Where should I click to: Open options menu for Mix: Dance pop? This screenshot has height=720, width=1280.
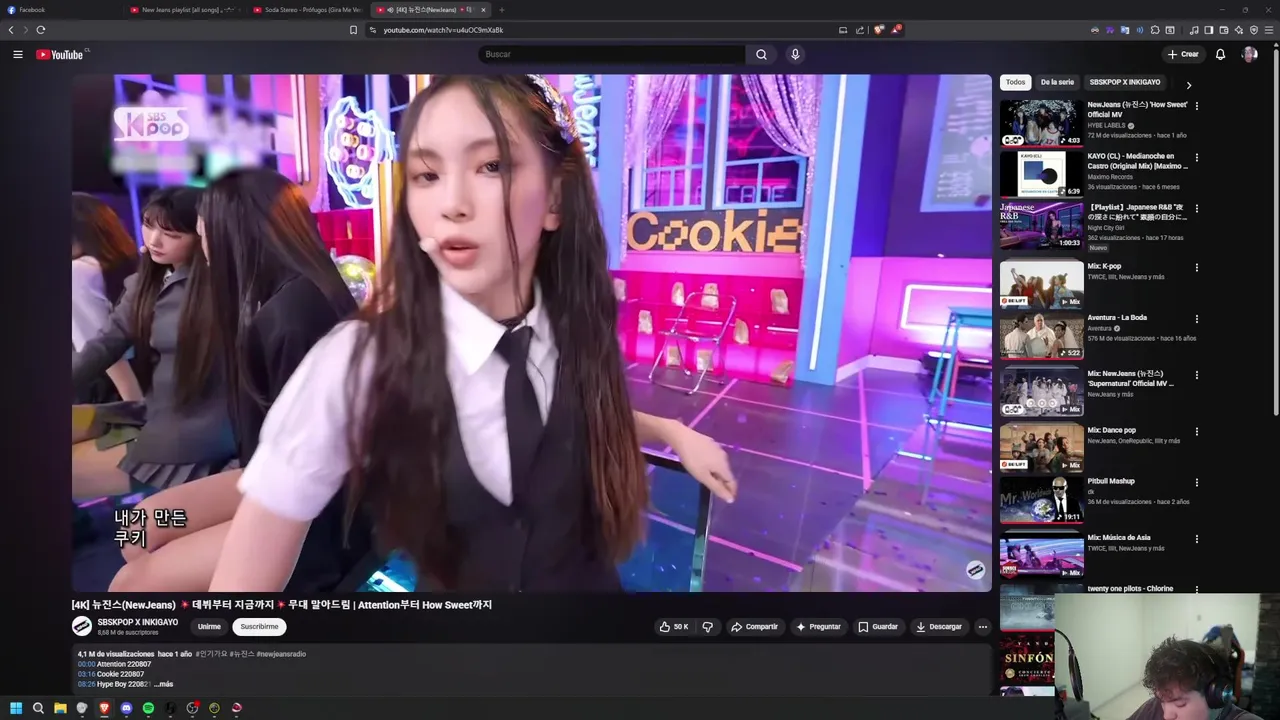(1197, 431)
